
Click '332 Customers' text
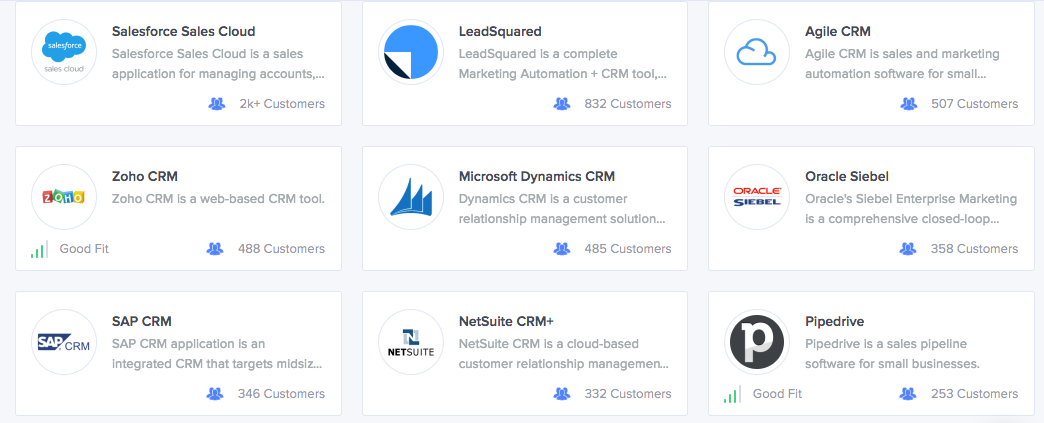tap(628, 394)
